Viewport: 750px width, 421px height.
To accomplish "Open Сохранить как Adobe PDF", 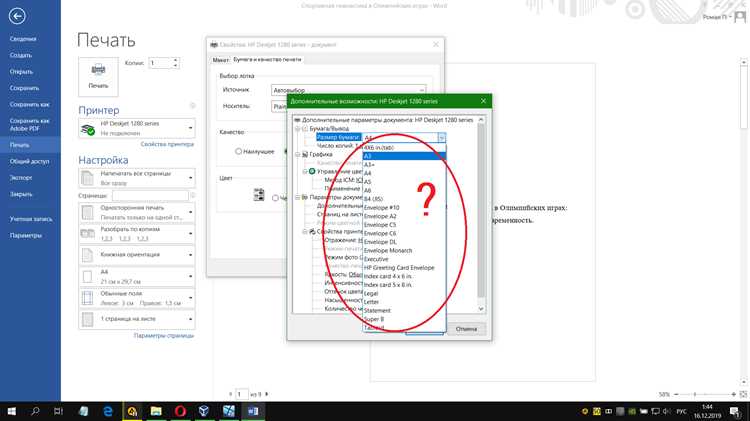I will coord(29,124).
